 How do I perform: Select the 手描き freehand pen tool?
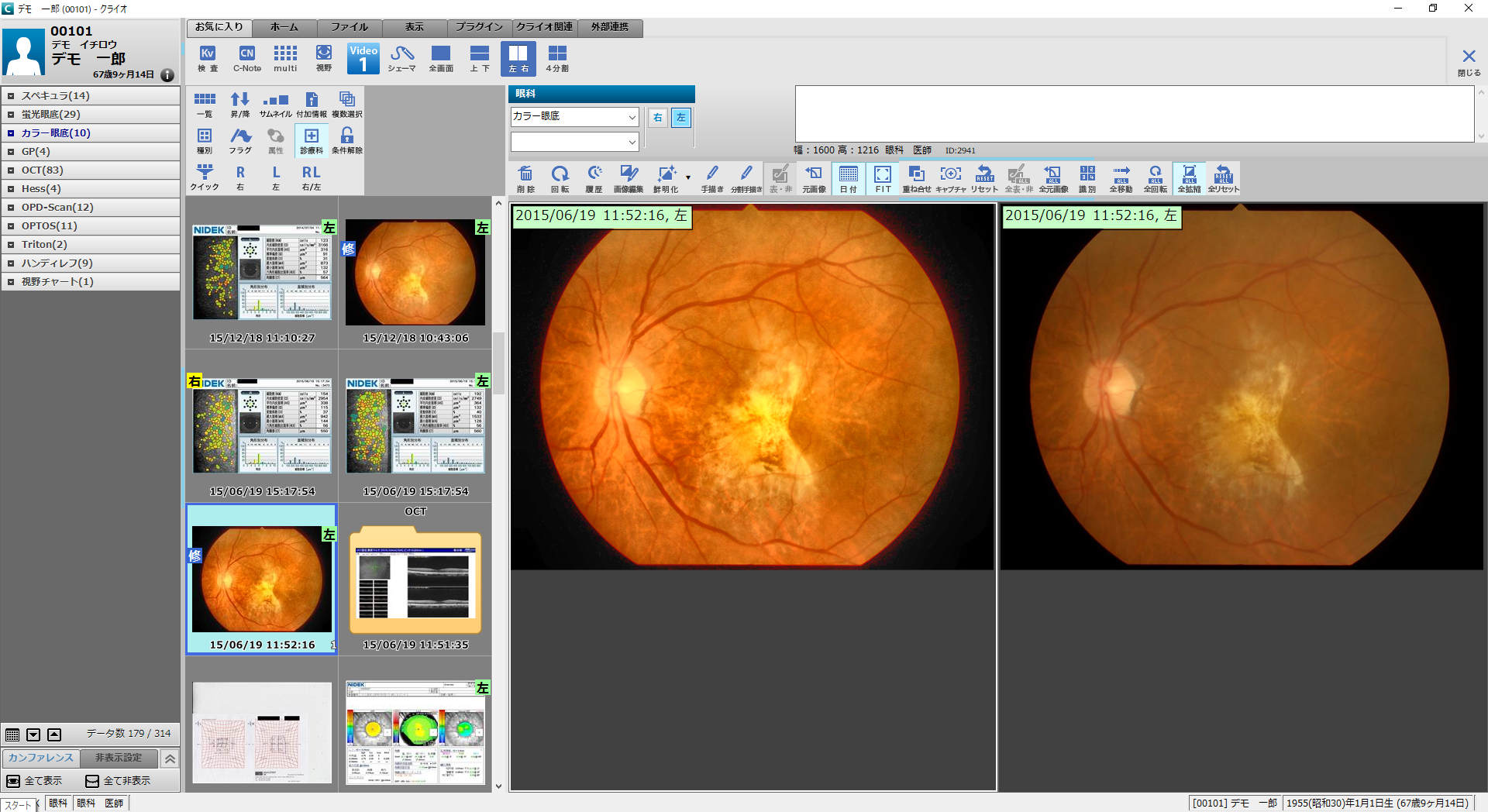[x=711, y=178]
